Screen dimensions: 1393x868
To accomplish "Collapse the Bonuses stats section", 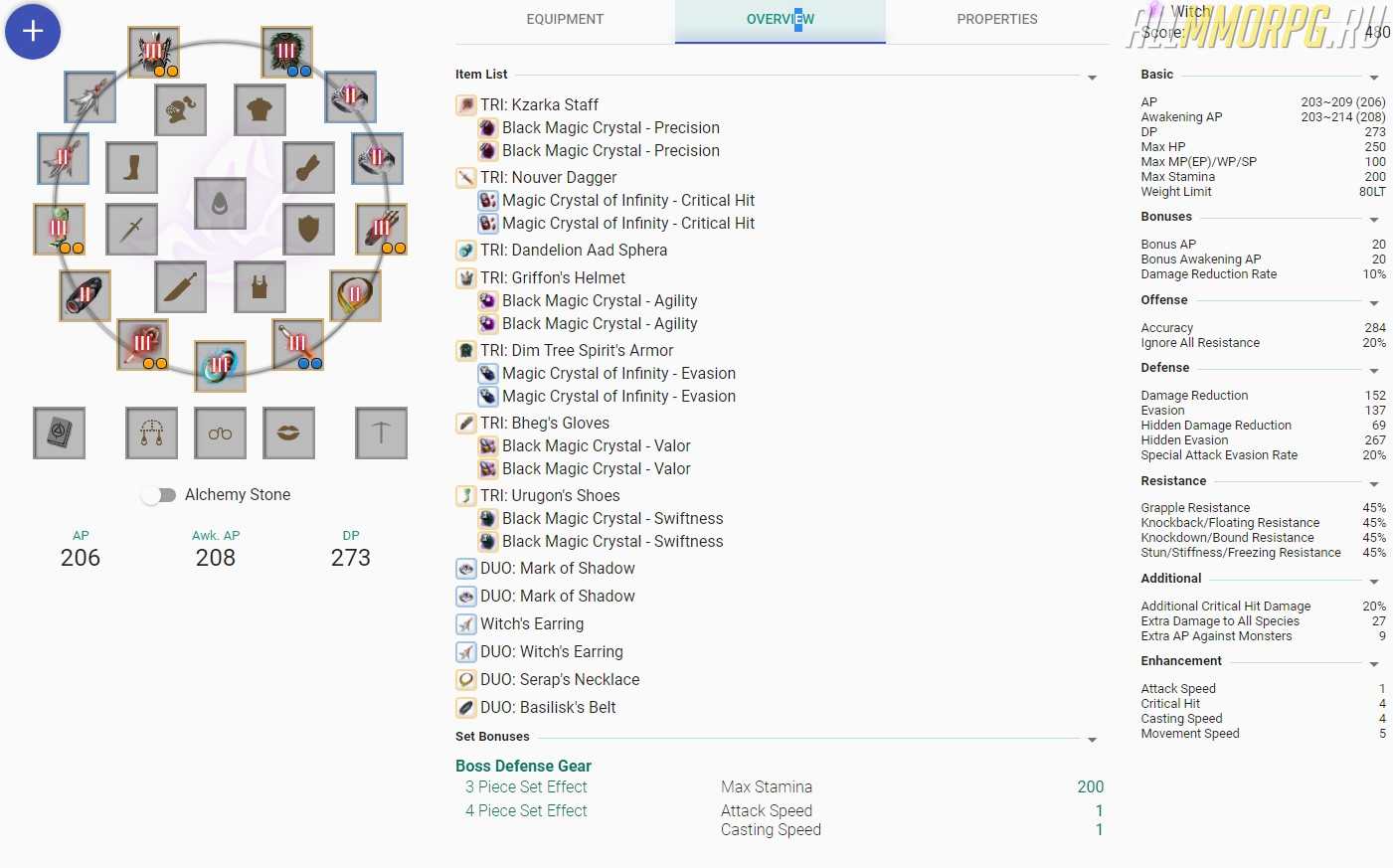I will click(x=1374, y=219).
